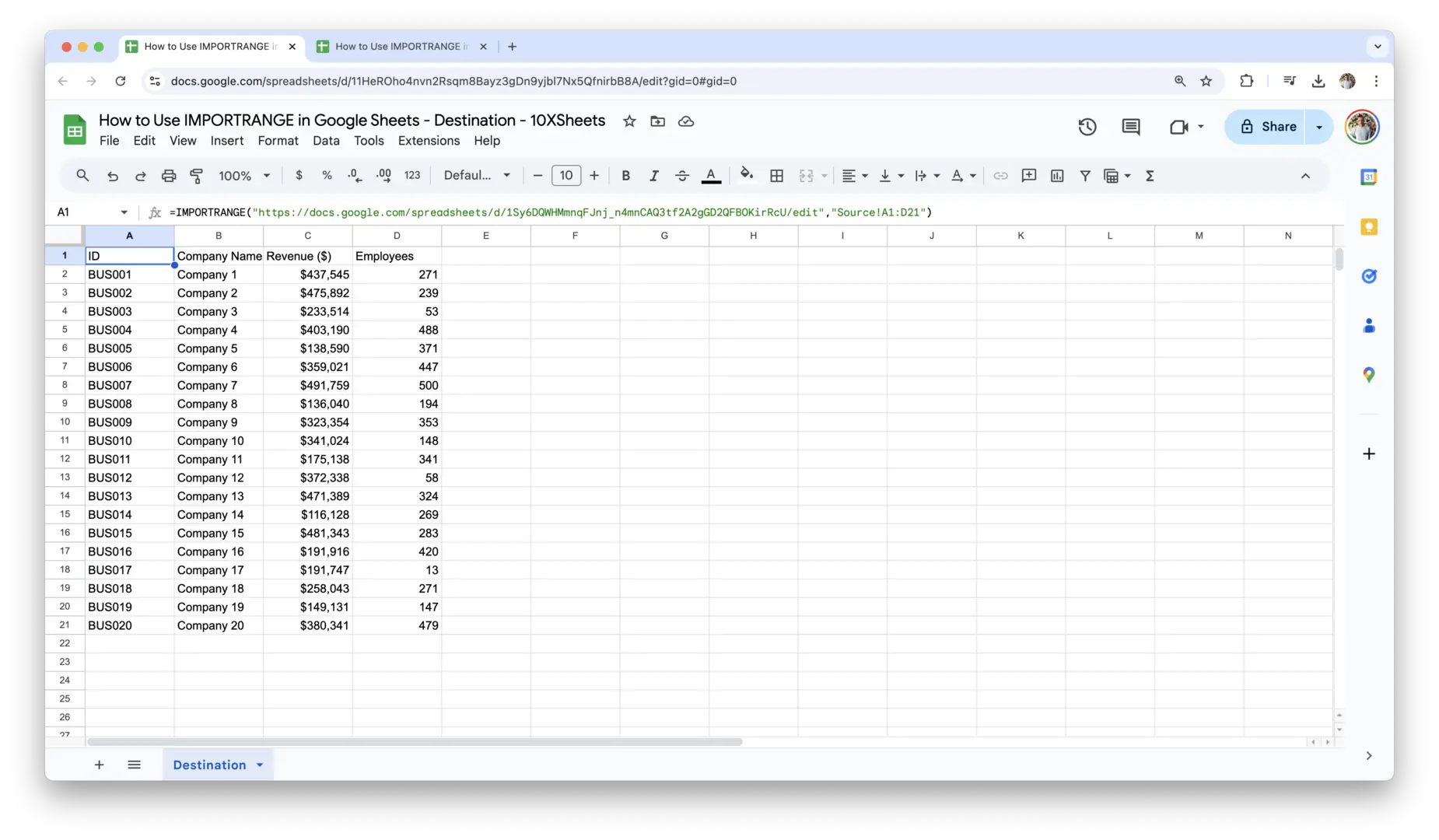Image resolution: width=1439 pixels, height=840 pixels.
Task: Open the Extensions menu
Action: (429, 141)
